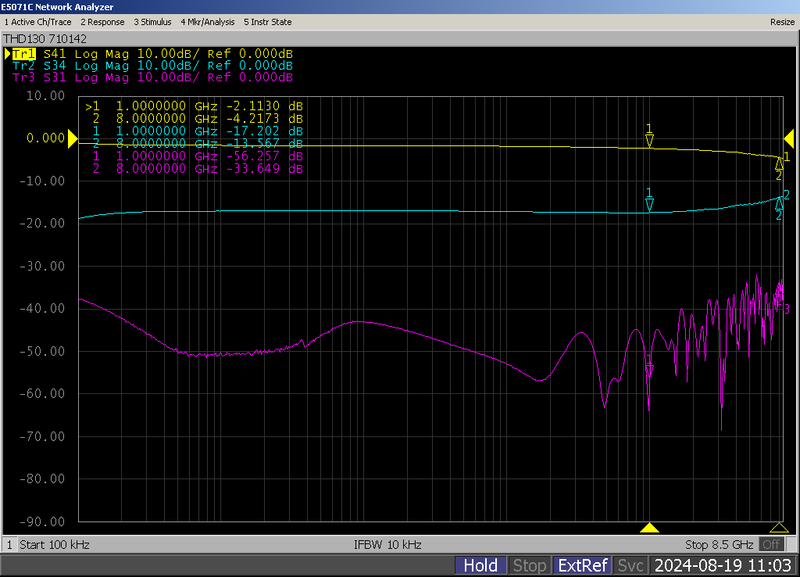
Task: Click the filled yellow marker triangle on frequency axis
Action: (649, 528)
